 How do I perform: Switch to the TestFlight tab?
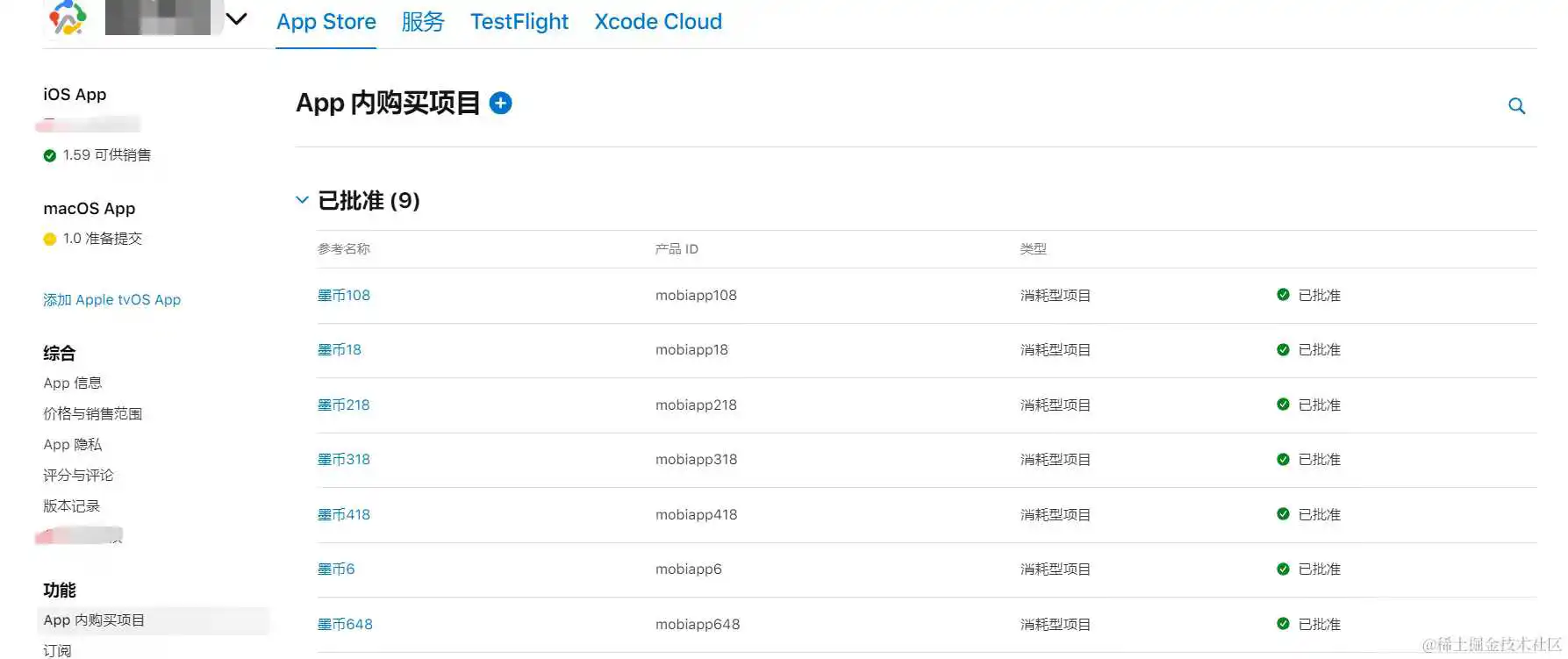(519, 21)
